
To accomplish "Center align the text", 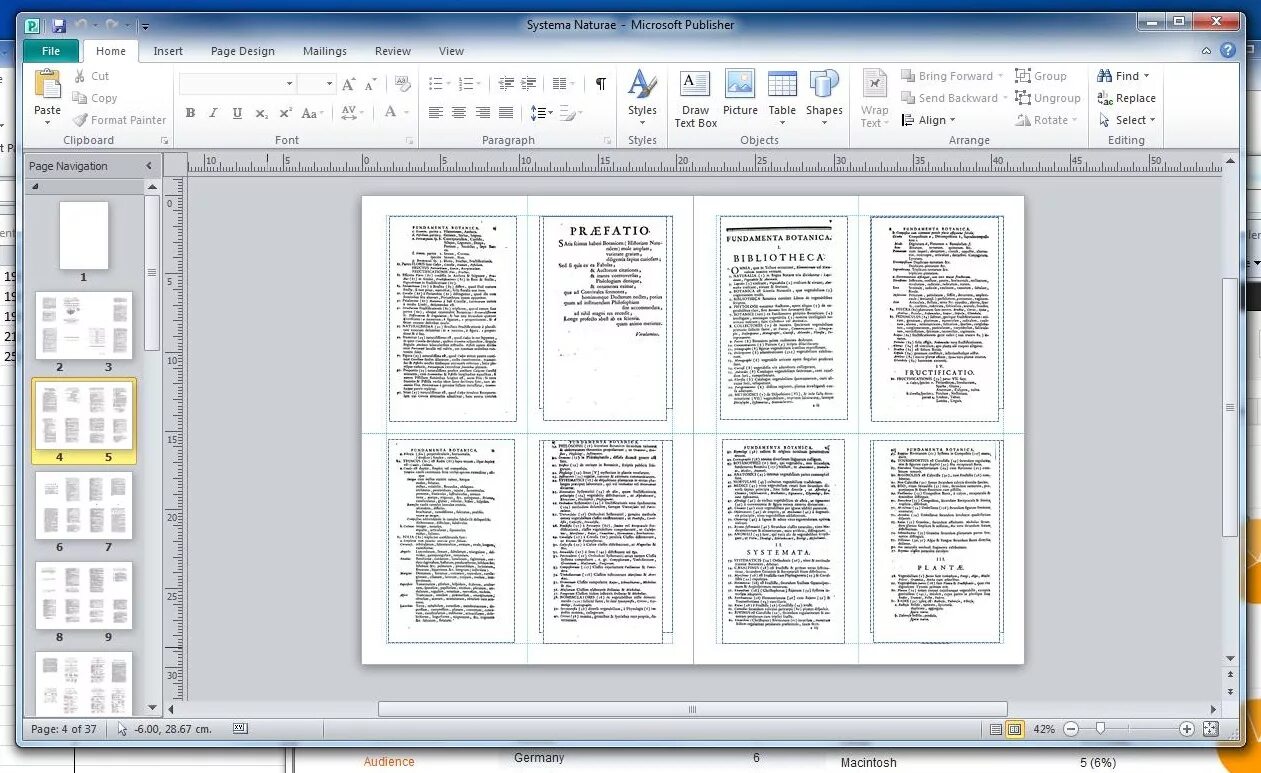I will pyautogui.click(x=459, y=113).
